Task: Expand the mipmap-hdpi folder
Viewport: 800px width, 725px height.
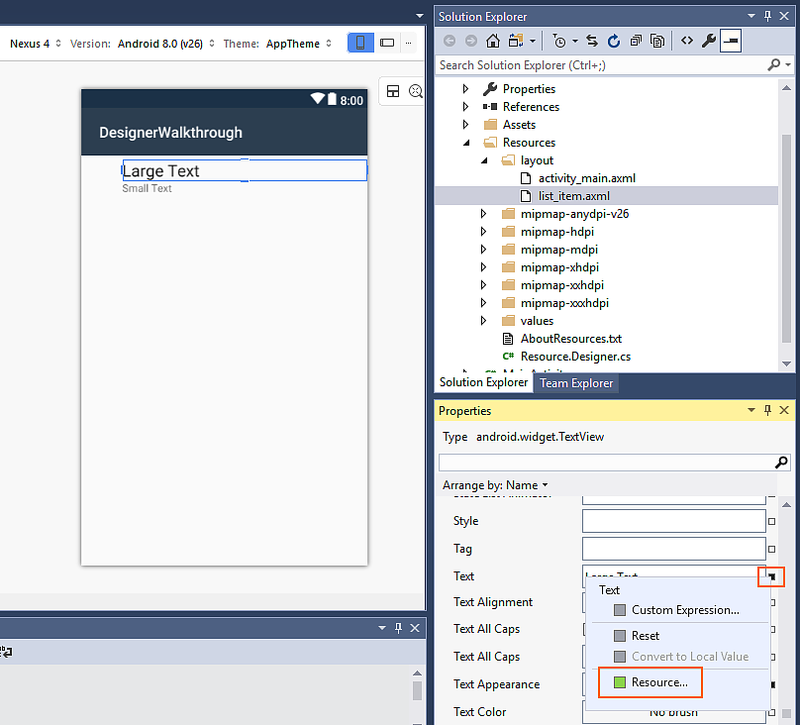Action: pos(484,231)
